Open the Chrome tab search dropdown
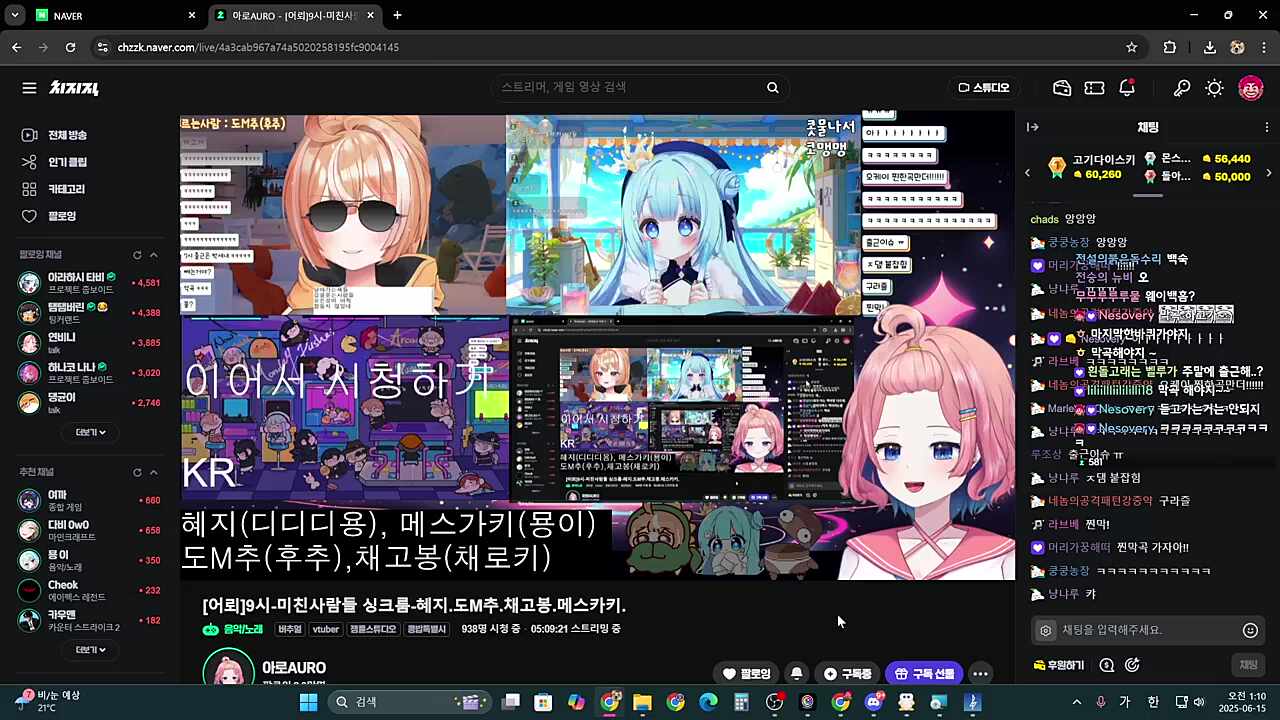Screen dimensions: 1280x720 pyautogui.click(x=17, y=15)
